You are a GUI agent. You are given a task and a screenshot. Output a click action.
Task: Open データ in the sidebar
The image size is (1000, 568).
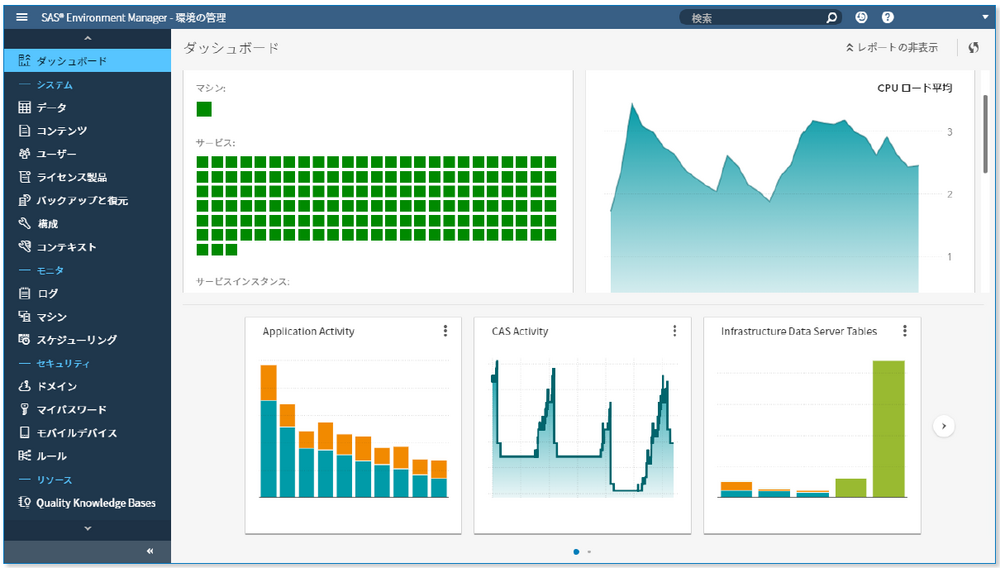click(51, 108)
